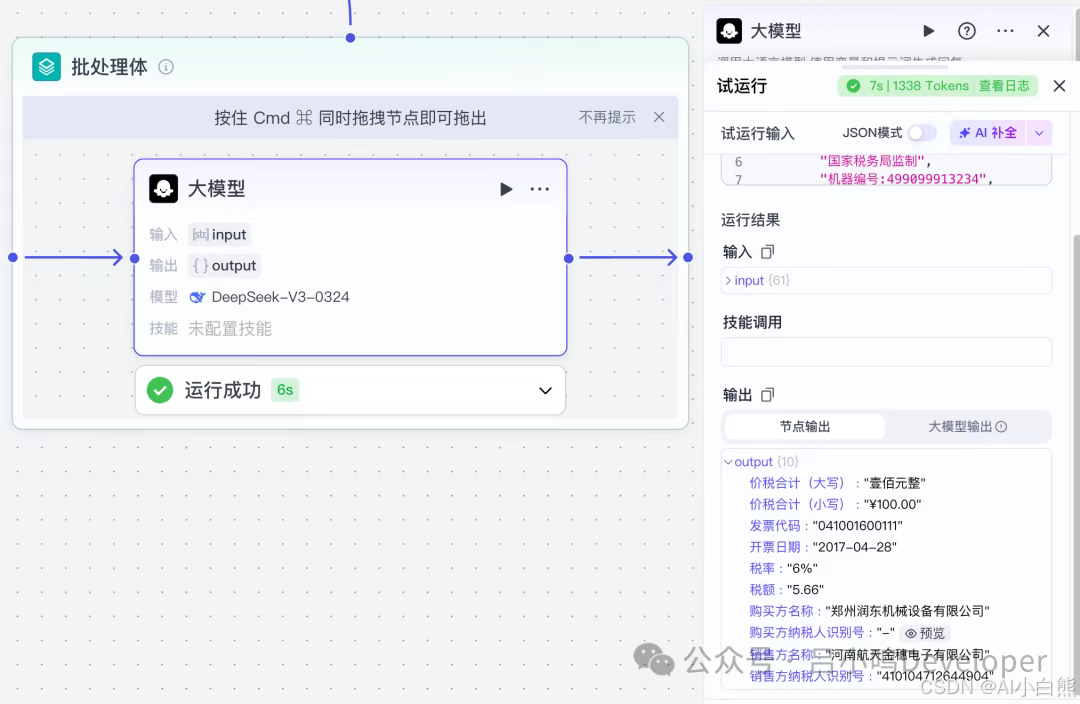Screen dimensions: 1080x704
Task: Switch to the 节点输出 tab
Action: click(x=804, y=426)
